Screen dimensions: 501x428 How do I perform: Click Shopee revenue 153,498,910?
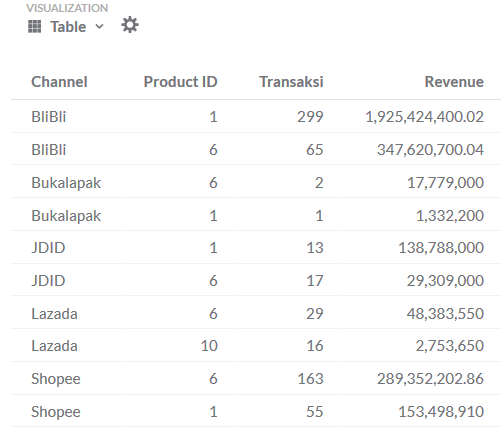coord(441,412)
